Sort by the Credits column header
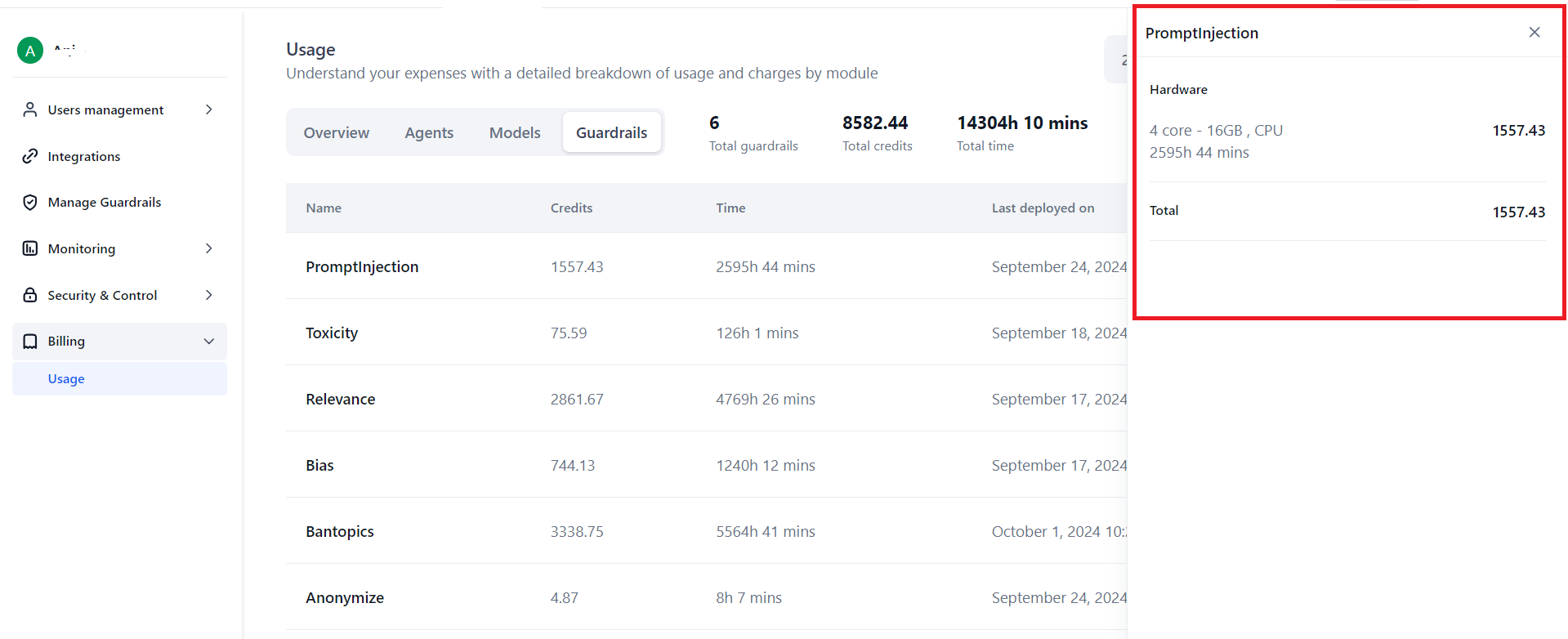The height and width of the screenshot is (639, 1568). click(x=571, y=208)
